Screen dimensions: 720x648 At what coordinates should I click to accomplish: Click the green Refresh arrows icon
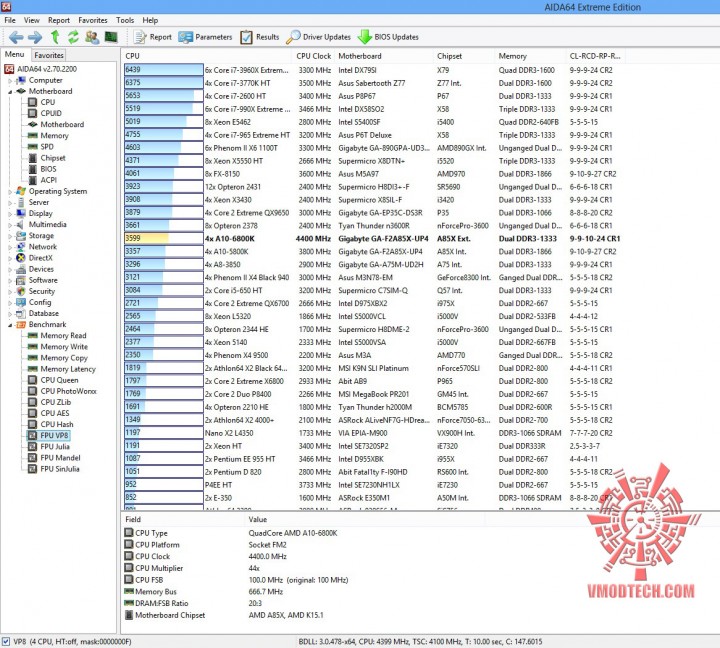tap(73, 37)
